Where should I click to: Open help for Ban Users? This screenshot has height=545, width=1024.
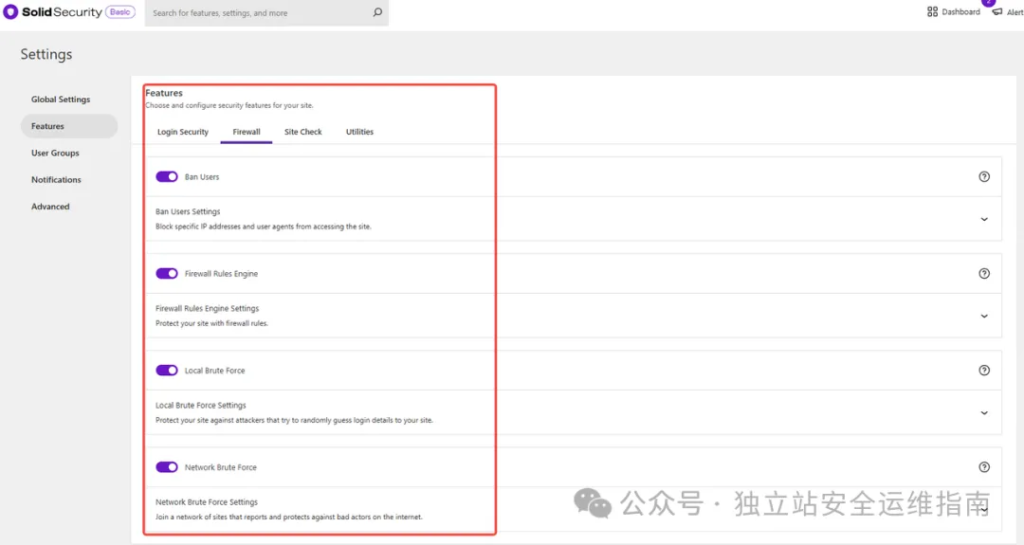(x=984, y=177)
